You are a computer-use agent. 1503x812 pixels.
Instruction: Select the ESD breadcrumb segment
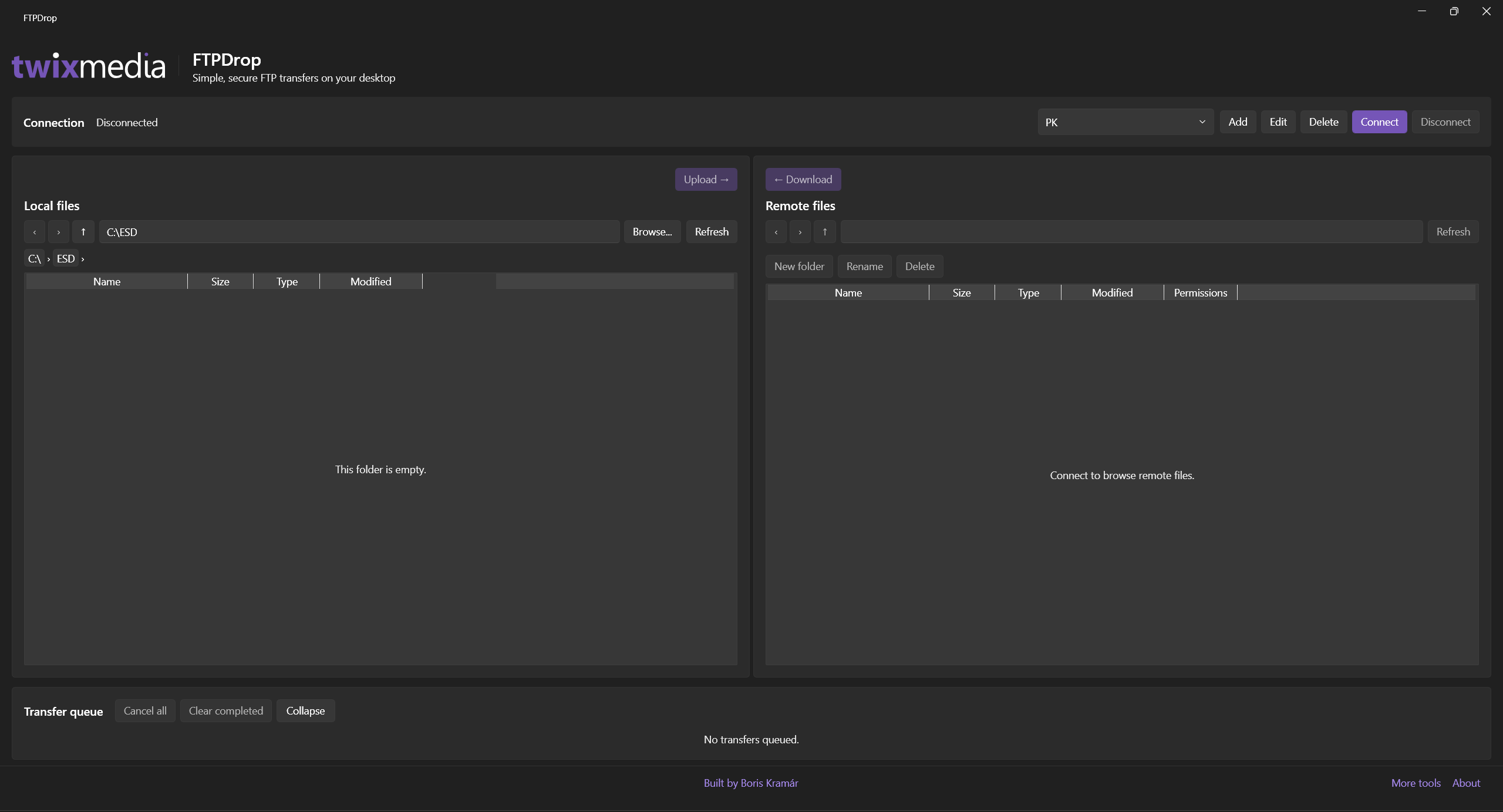pos(66,259)
